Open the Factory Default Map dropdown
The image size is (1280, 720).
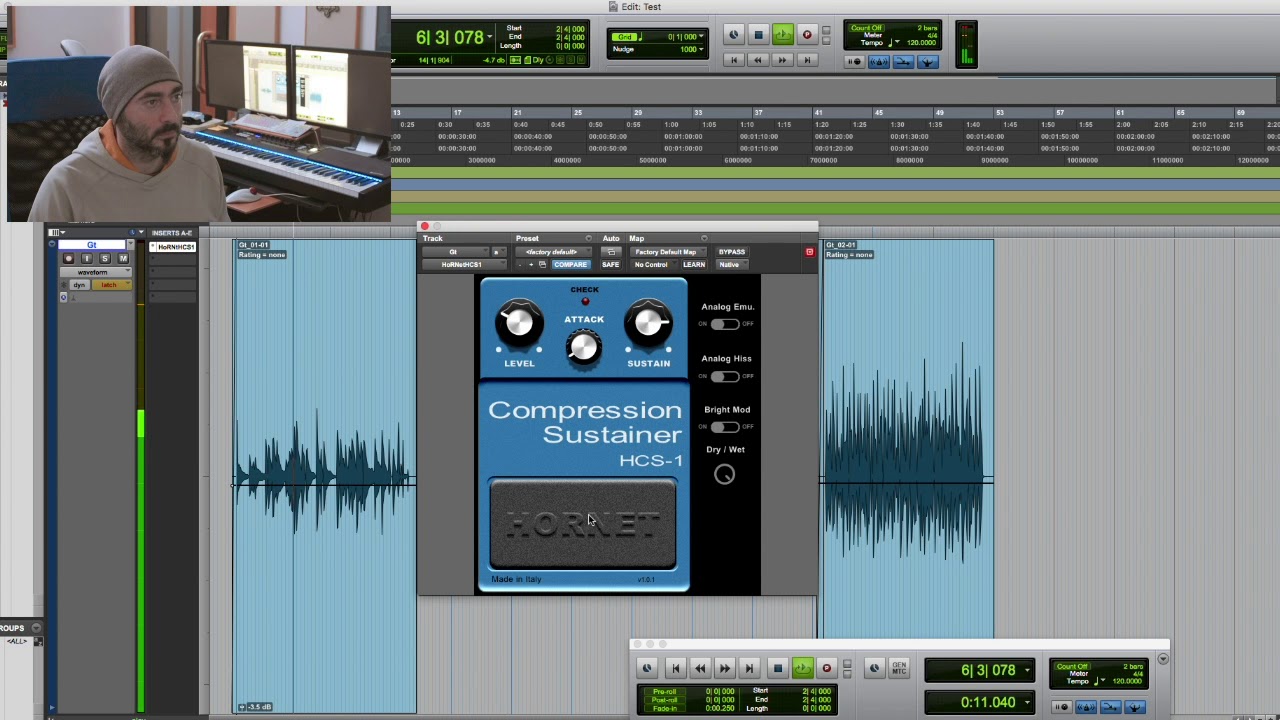coord(666,252)
